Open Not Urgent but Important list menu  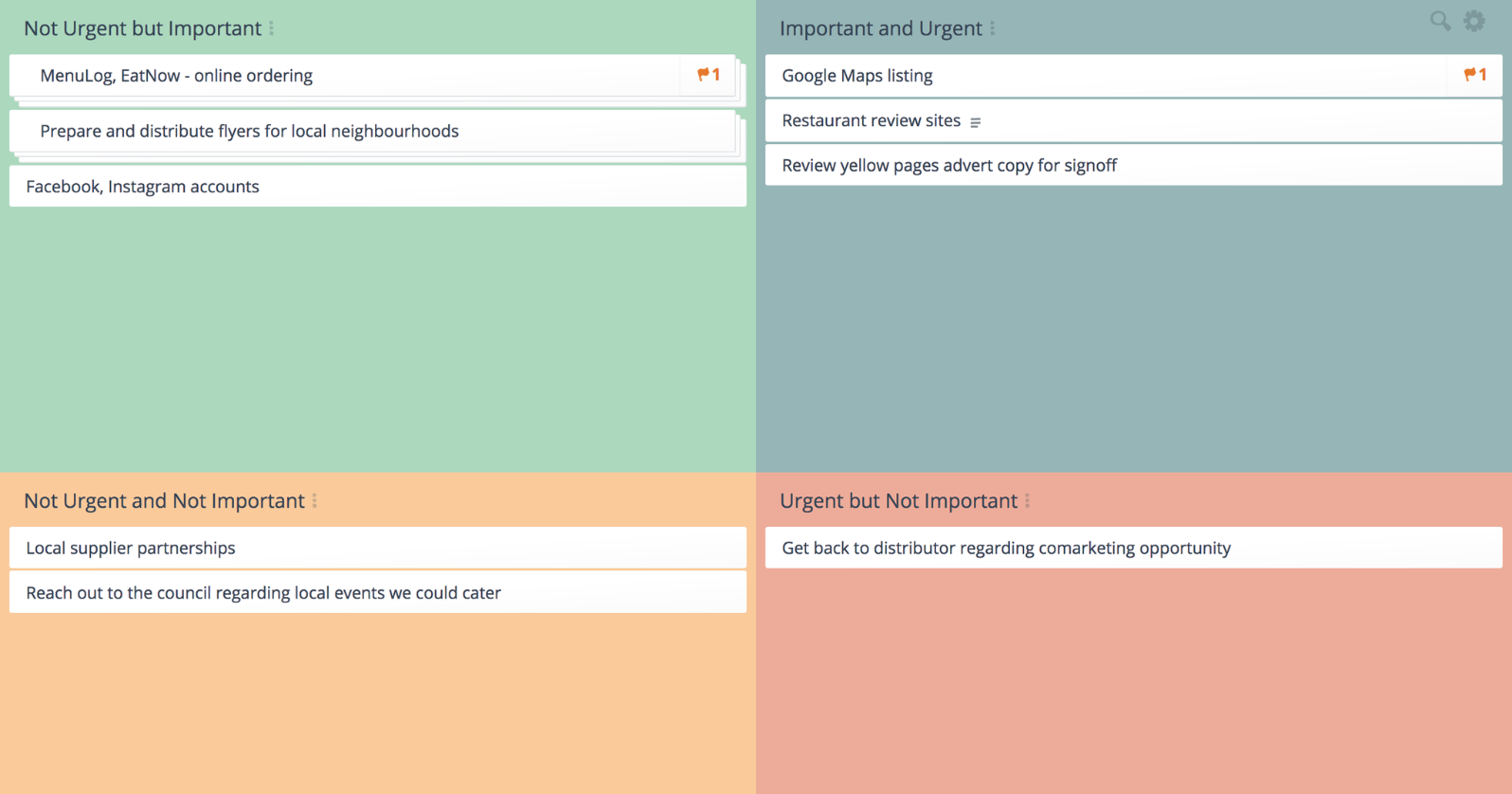[x=272, y=28]
